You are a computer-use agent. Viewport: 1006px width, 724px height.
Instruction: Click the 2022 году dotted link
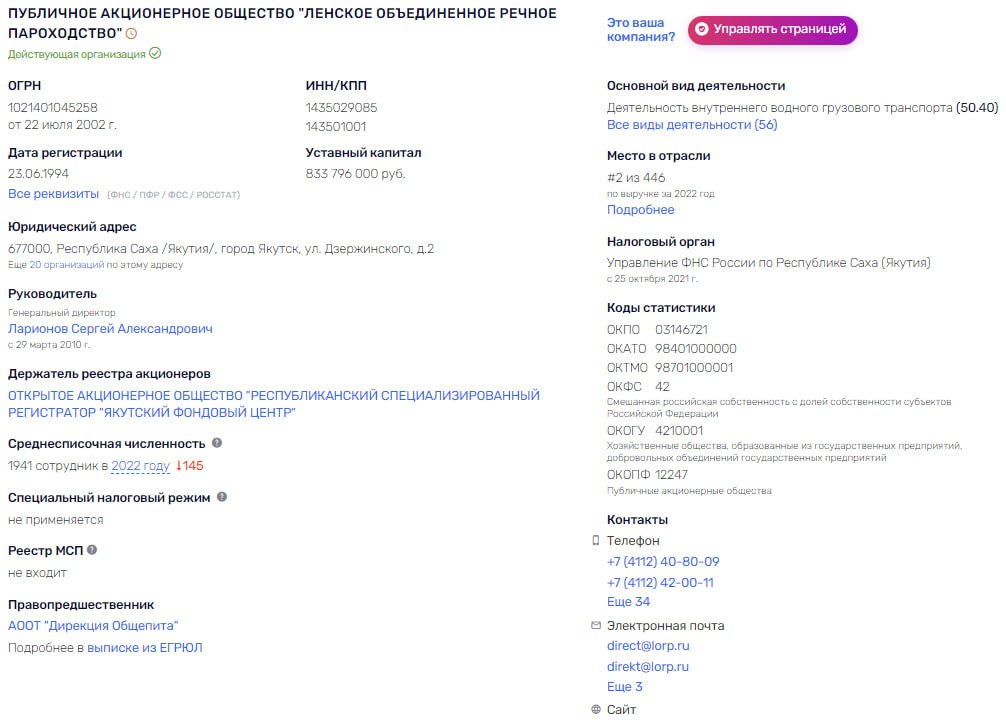click(x=141, y=466)
